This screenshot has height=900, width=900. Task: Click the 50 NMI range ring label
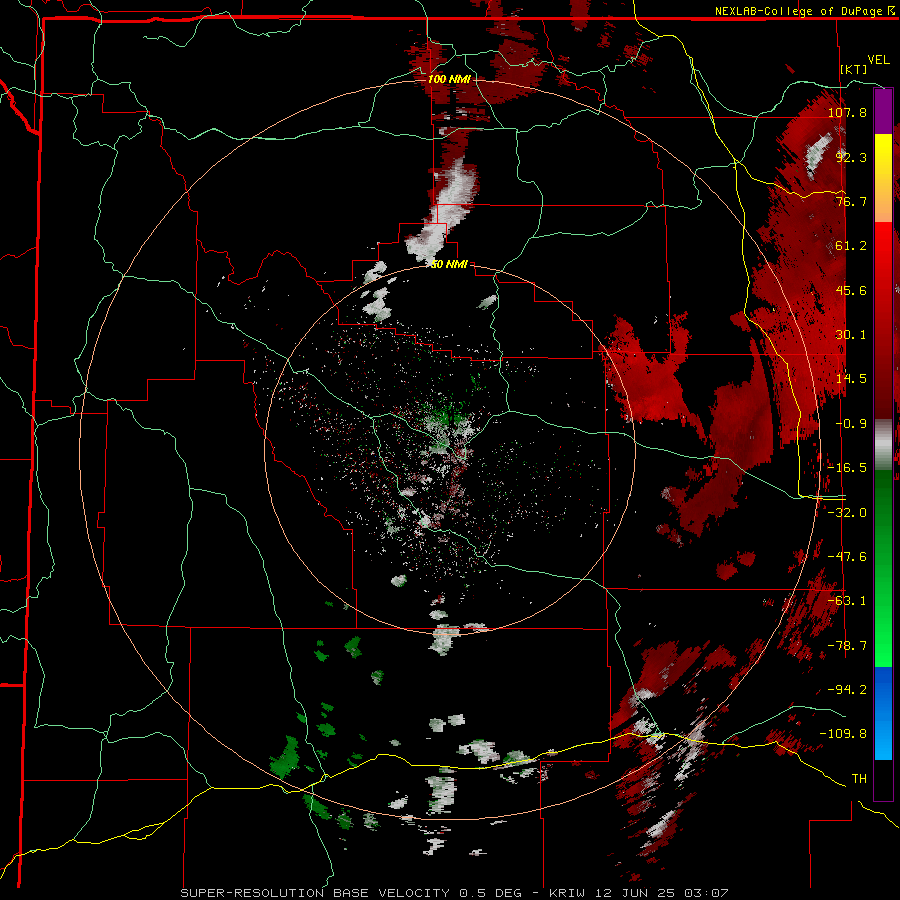point(449,265)
